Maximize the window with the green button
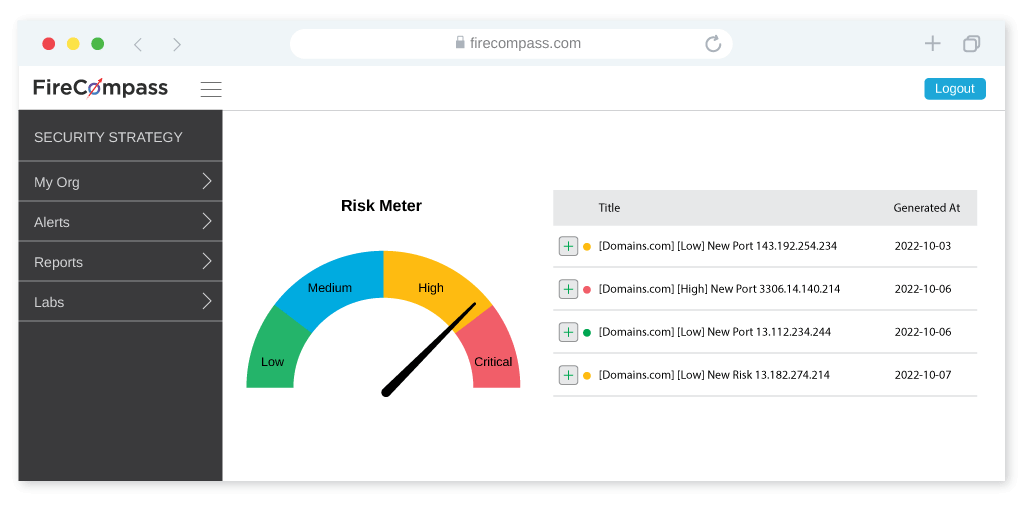 (x=97, y=44)
